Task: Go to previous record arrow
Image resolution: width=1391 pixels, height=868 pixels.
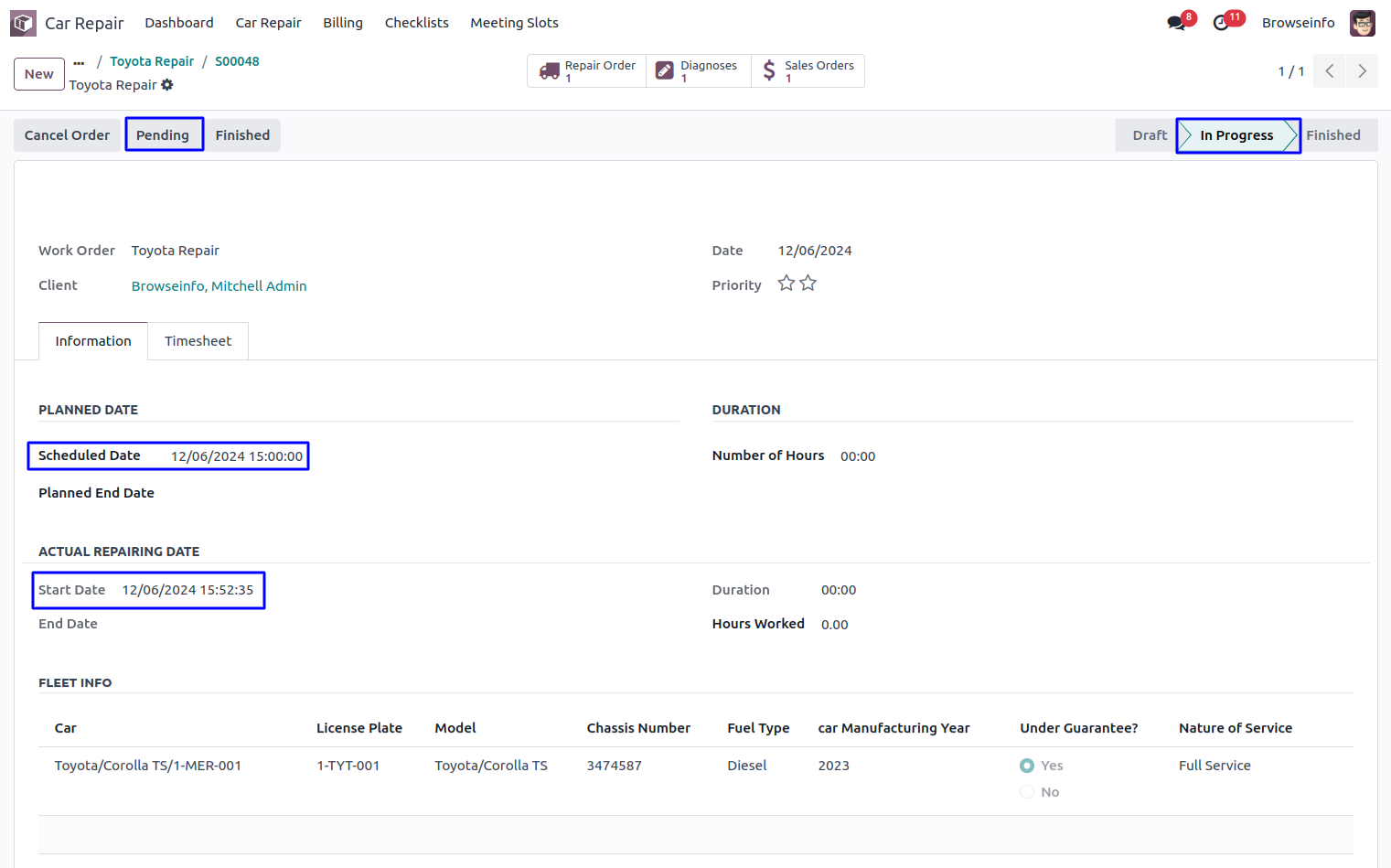Action: (1329, 71)
